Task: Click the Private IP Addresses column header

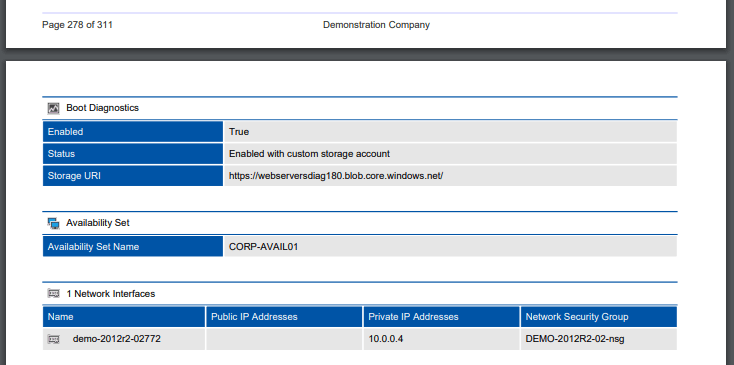Action: [x=441, y=317]
